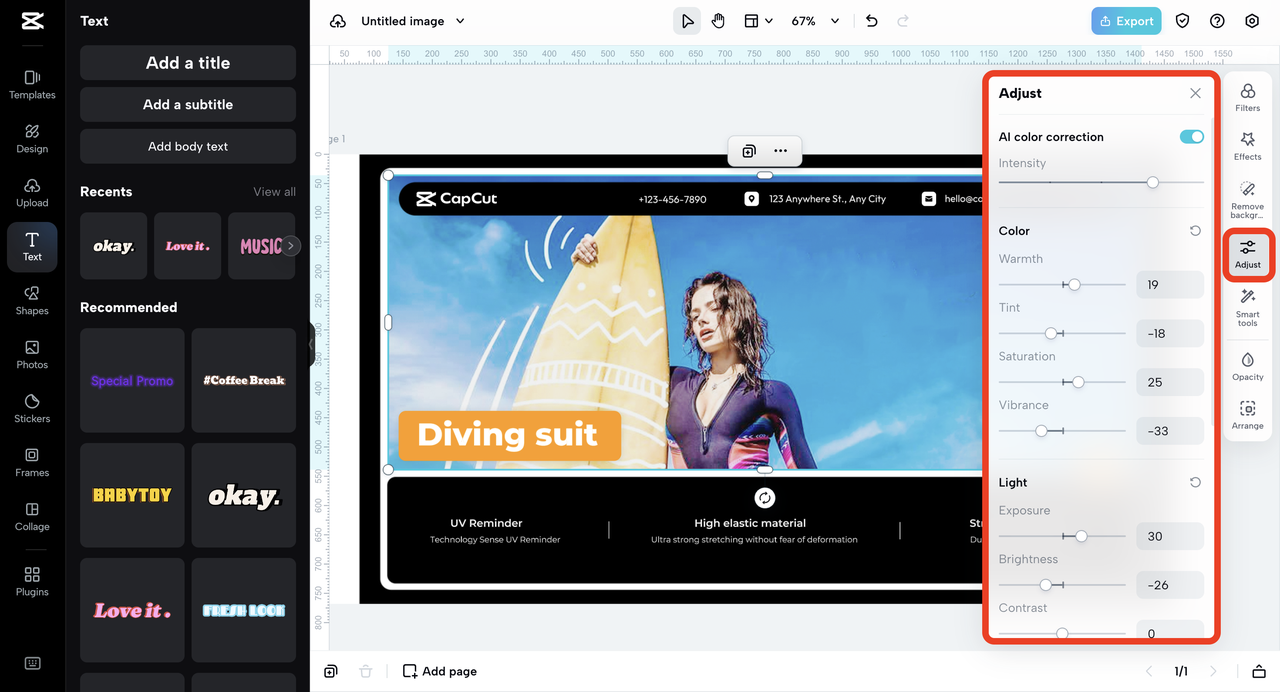The height and width of the screenshot is (692, 1280).
Task: Click the Exposure slider handle
Action: click(1081, 536)
